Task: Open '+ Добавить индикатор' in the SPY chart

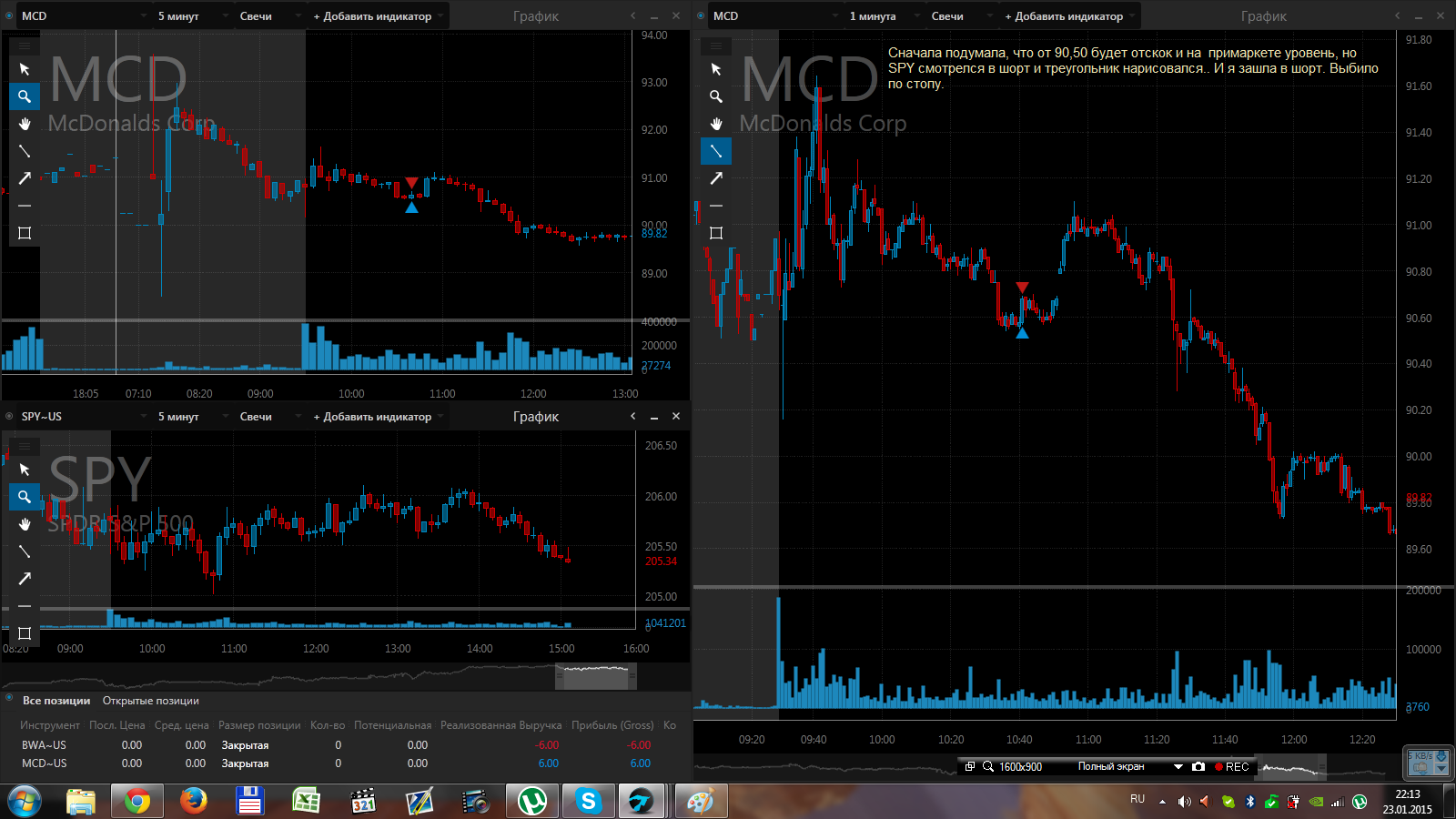Action: pyautogui.click(x=379, y=416)
